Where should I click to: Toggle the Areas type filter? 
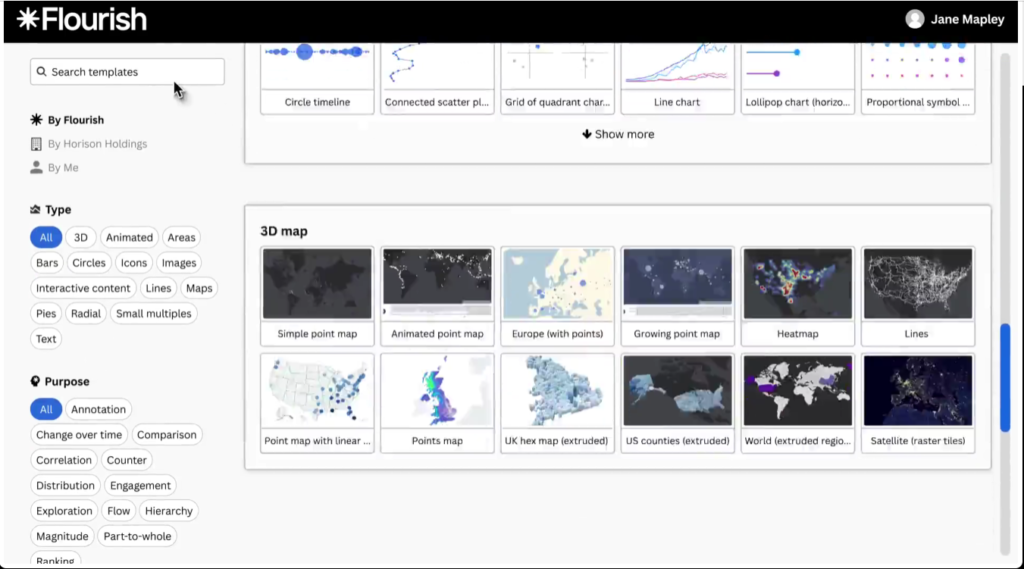coord(182,237)
